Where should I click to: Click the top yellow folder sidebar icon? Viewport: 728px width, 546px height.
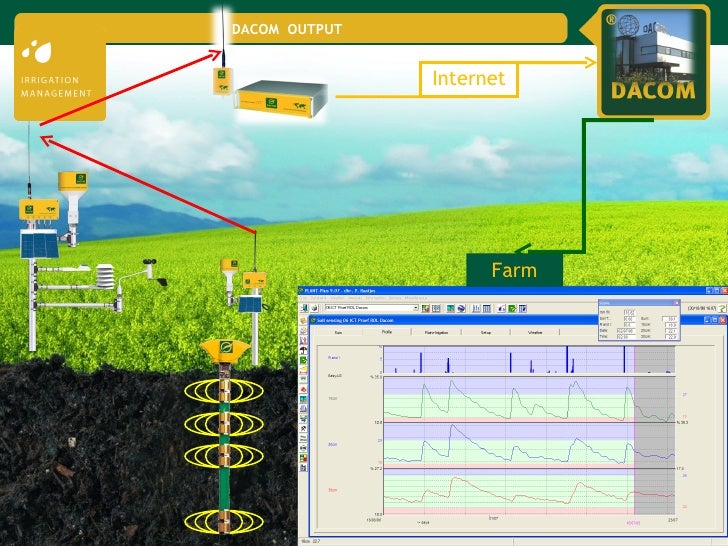(303, 320)
